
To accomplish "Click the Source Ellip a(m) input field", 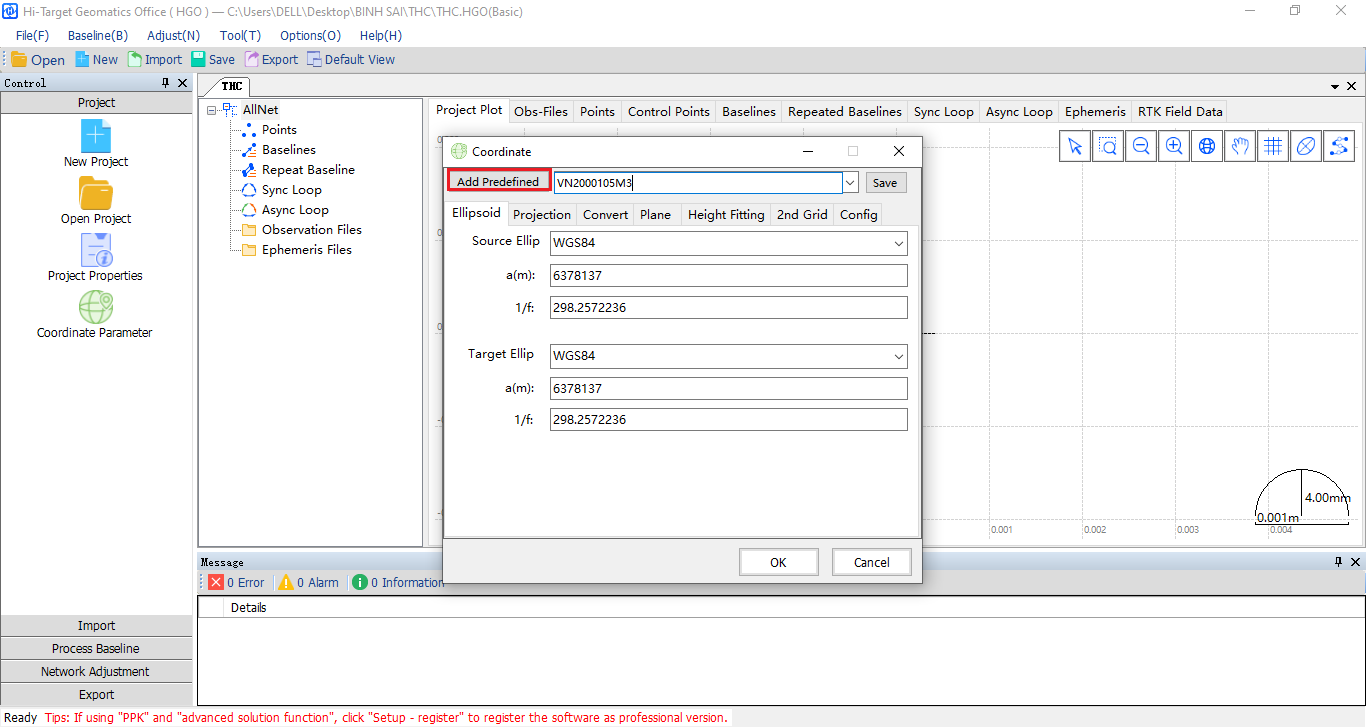I will point(728,276).
